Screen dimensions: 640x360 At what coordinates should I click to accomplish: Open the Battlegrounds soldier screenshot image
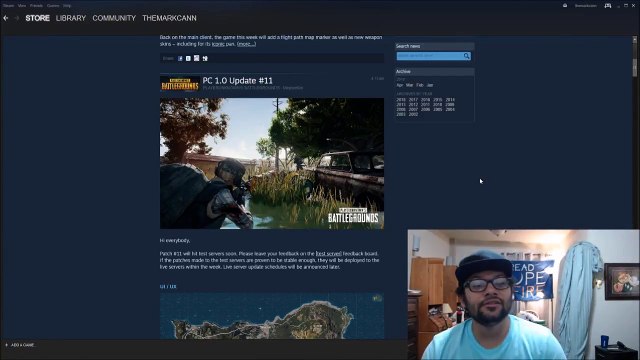pyautogui.click(x=272, y=163)
